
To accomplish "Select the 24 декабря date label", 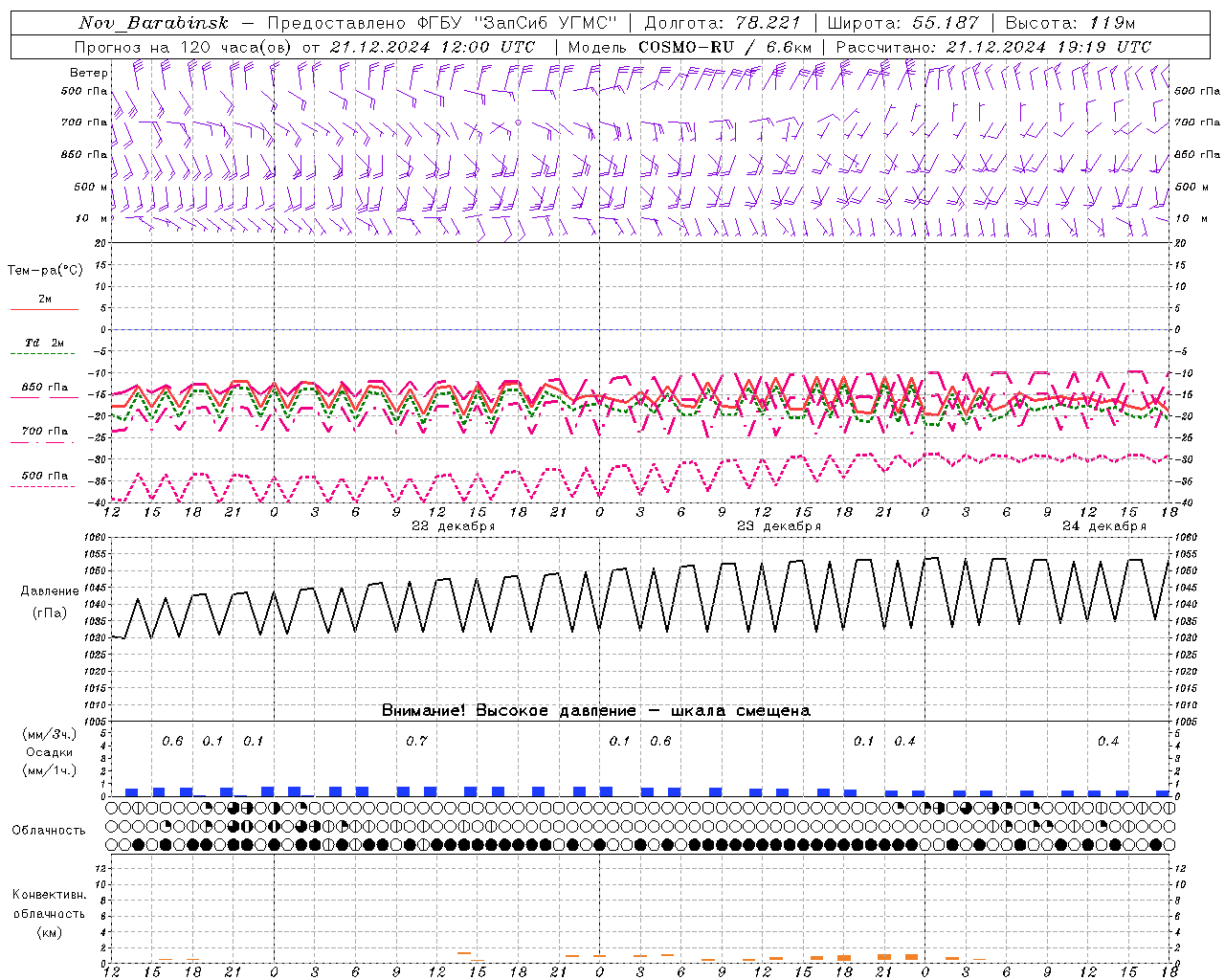I will pos(1103,526).
